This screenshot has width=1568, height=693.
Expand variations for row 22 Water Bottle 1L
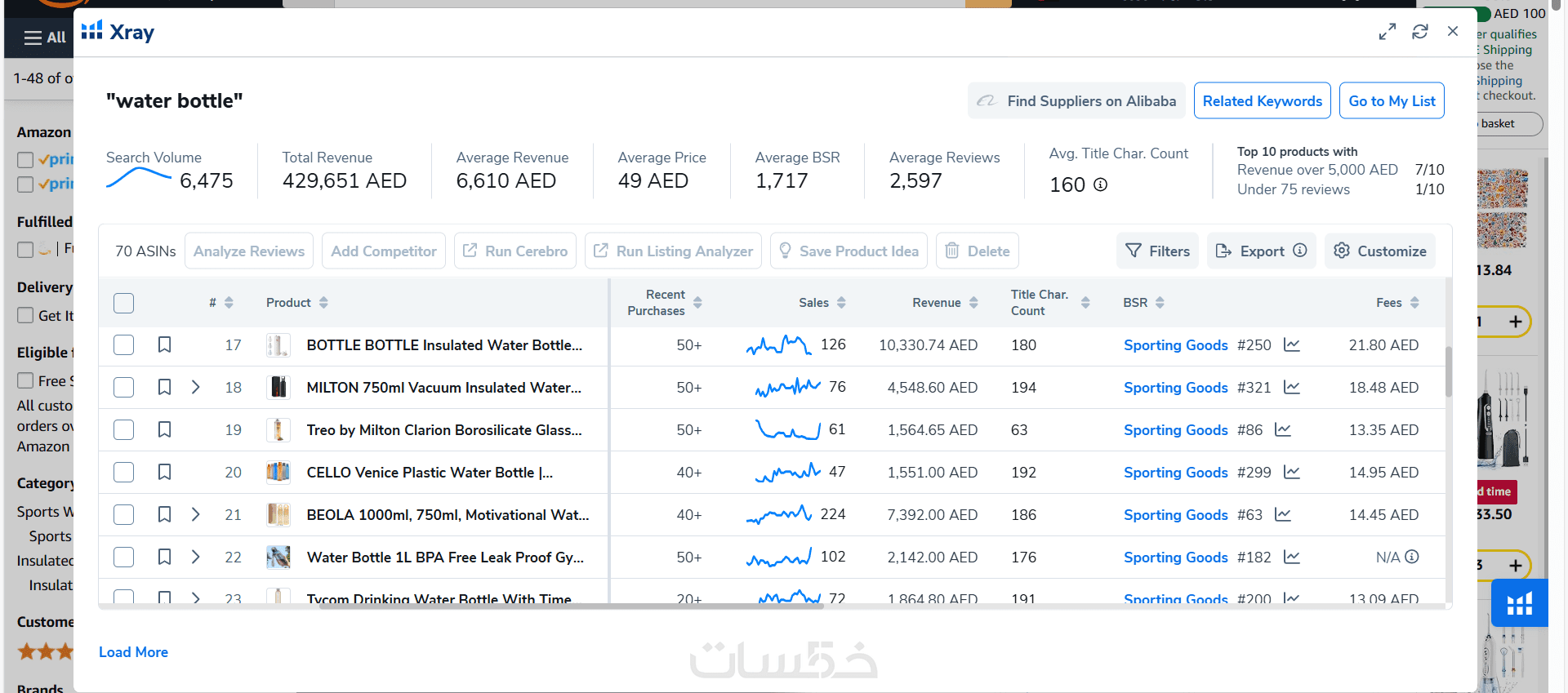(195, 557)
